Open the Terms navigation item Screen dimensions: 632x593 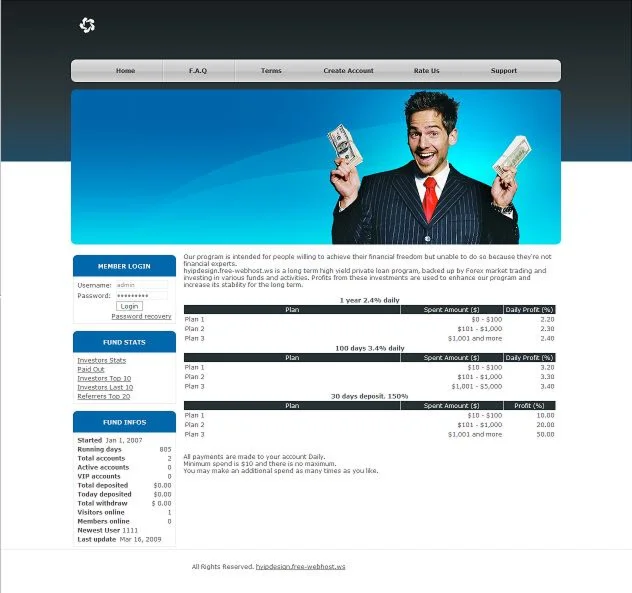pos(271,71)
